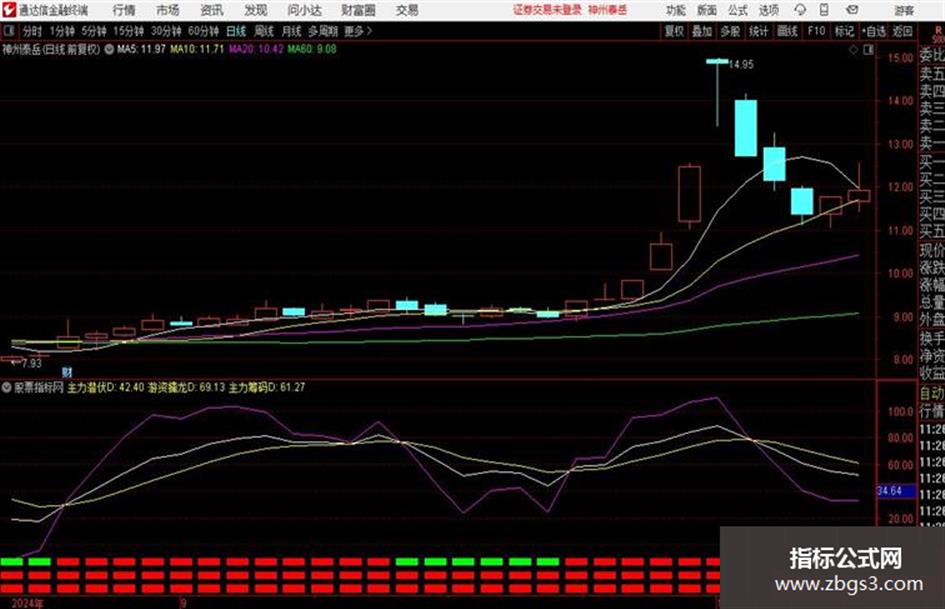Click the 主力潜伏D: 42.40 label
This screenshot has width=945, height=609.
pyautogui.click(x=105, y=388)
